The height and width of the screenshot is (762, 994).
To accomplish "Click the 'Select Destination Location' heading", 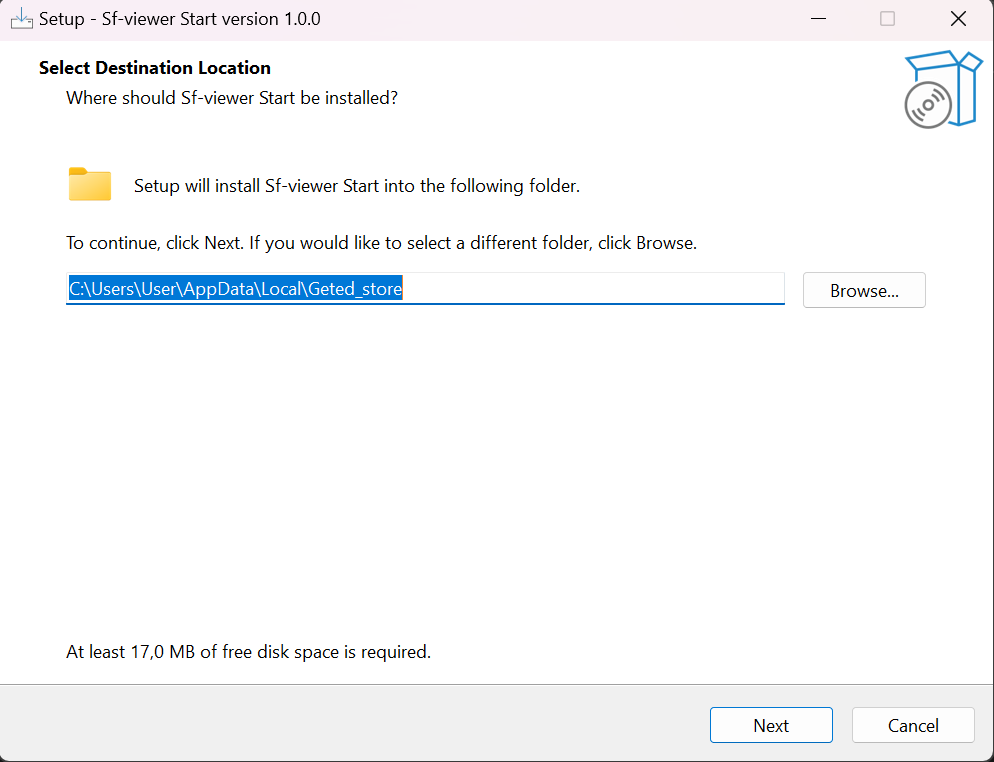I will pyautogui.click(x=155, y=68).
